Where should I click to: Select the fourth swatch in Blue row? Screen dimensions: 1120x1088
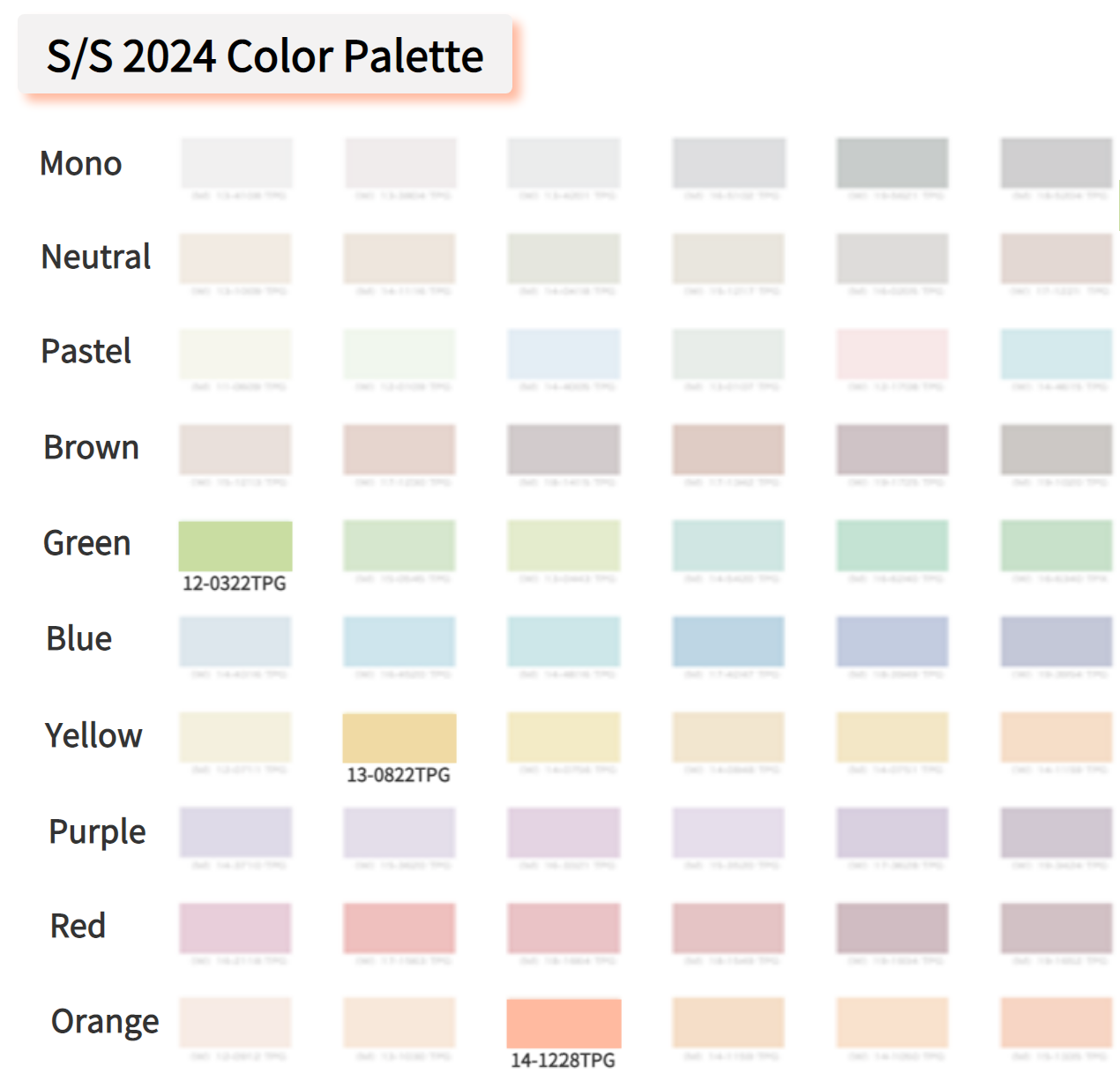(728, 642)
